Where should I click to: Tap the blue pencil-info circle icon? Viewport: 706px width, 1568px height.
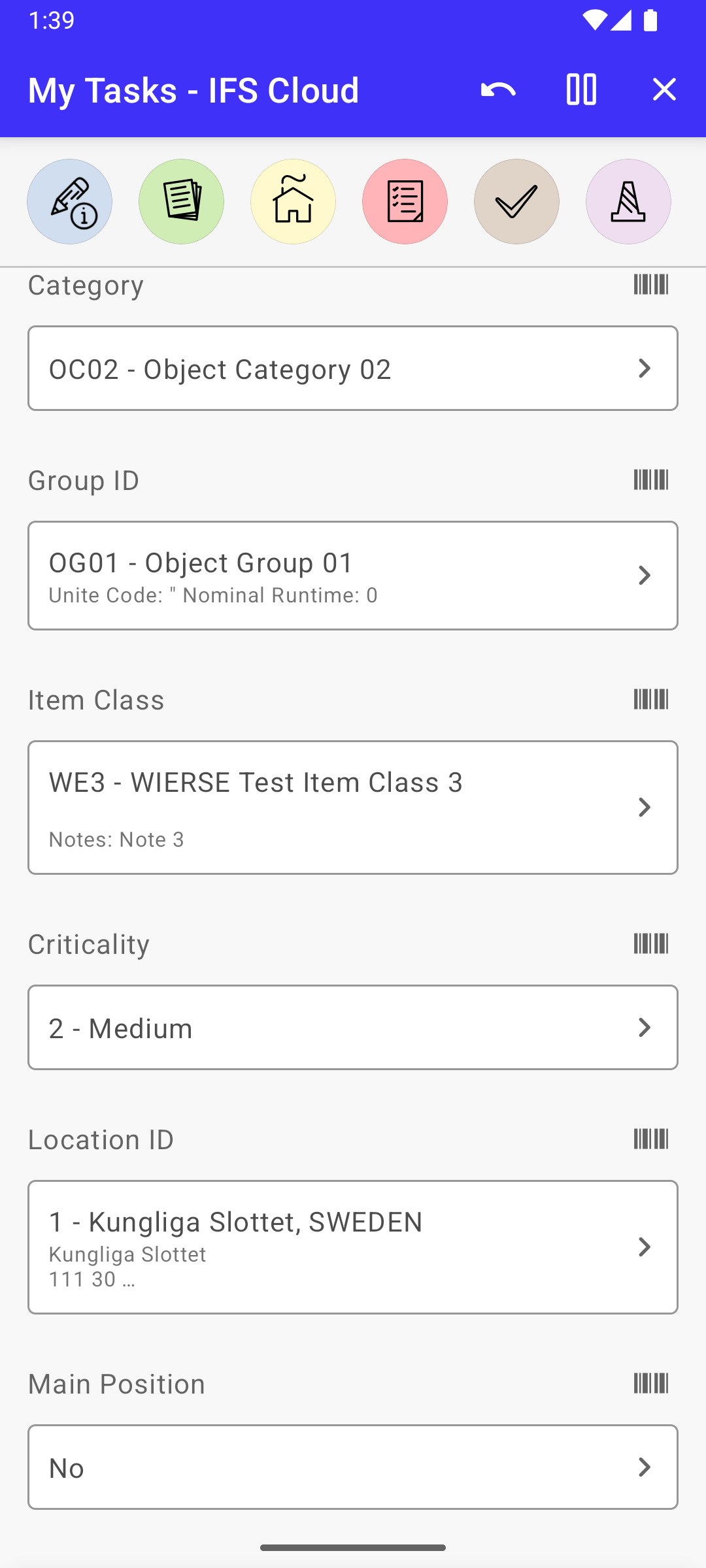tap(69, 202)
